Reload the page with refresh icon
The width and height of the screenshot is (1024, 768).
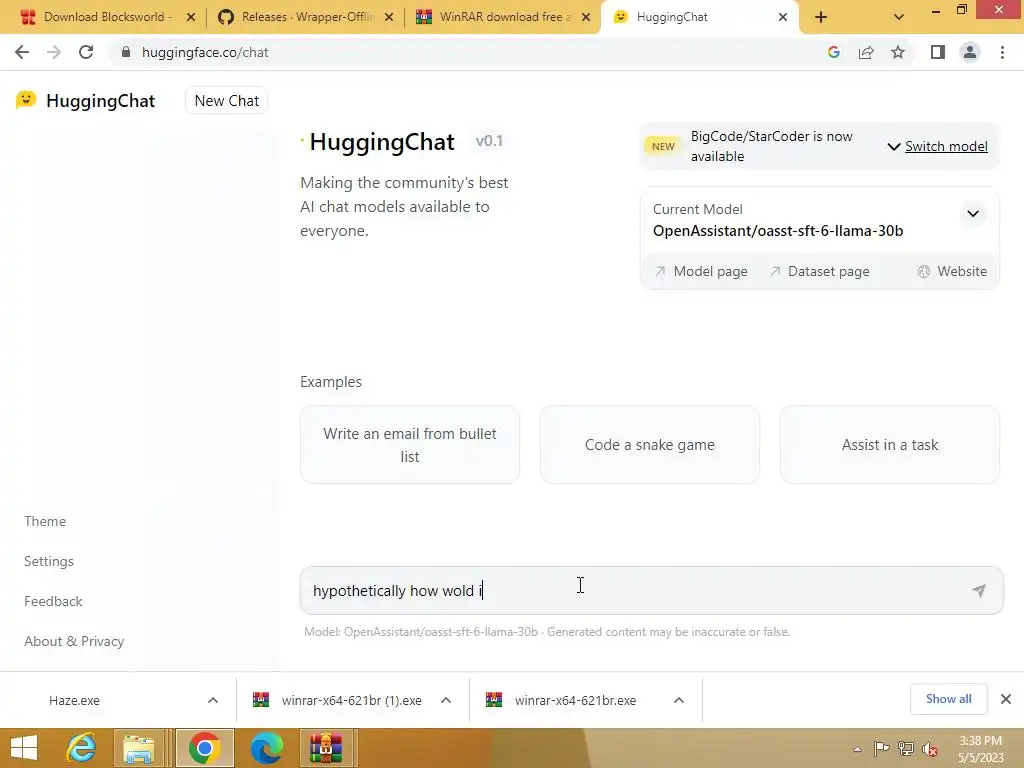(86, 52)
